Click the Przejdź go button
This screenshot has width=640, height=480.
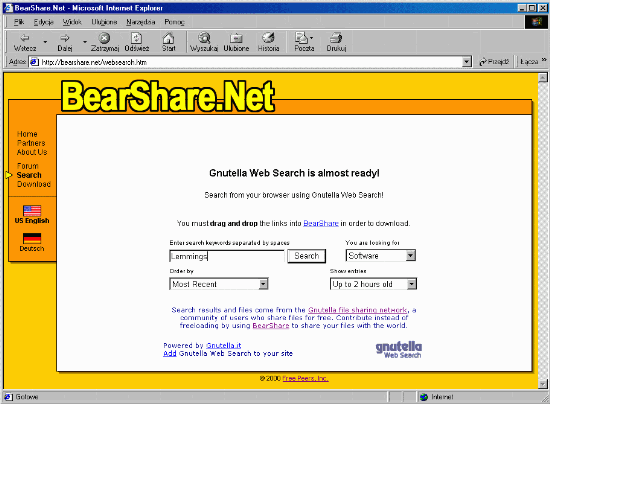tap(494, 62)
